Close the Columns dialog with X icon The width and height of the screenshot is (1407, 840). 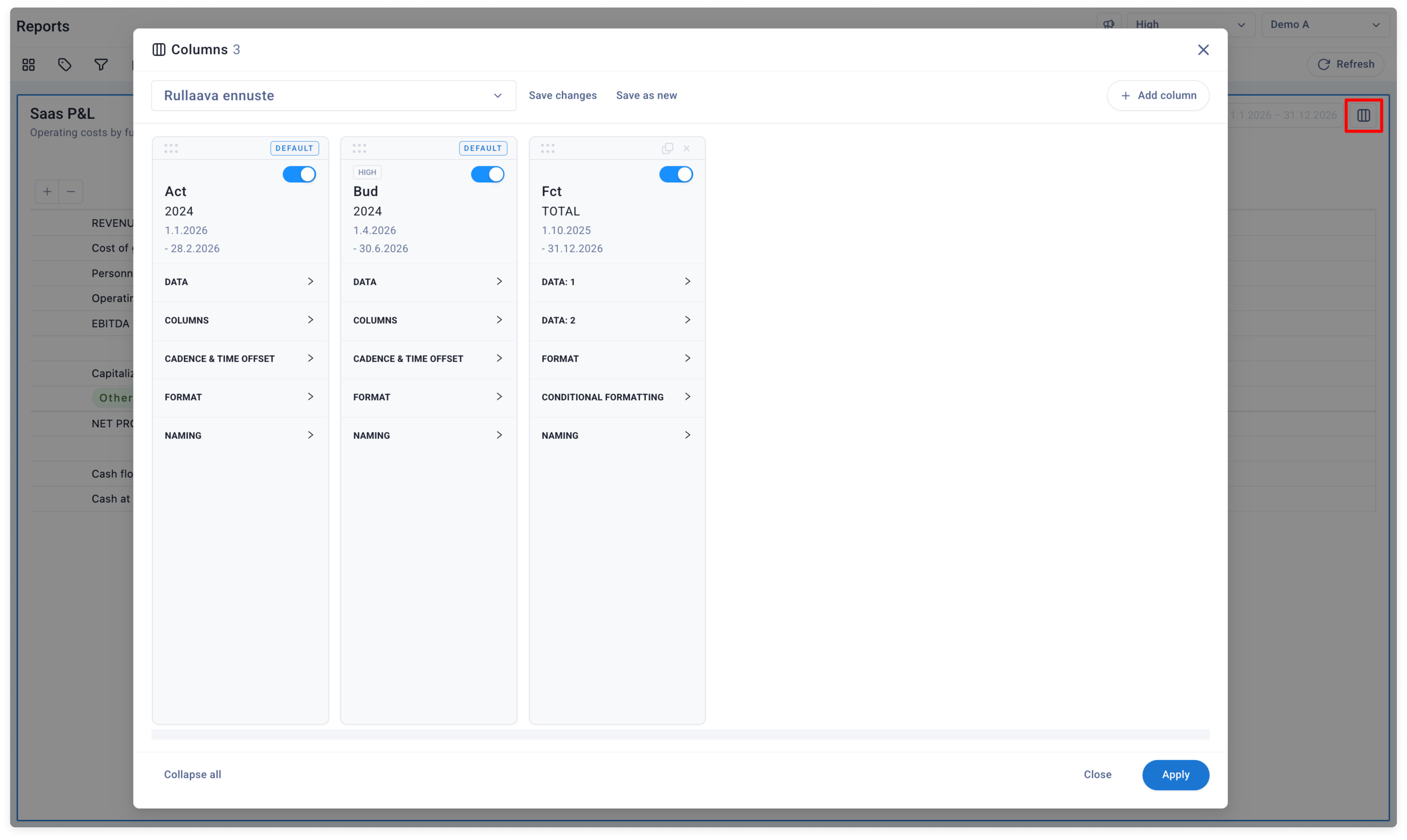(x=1203, y=50)
